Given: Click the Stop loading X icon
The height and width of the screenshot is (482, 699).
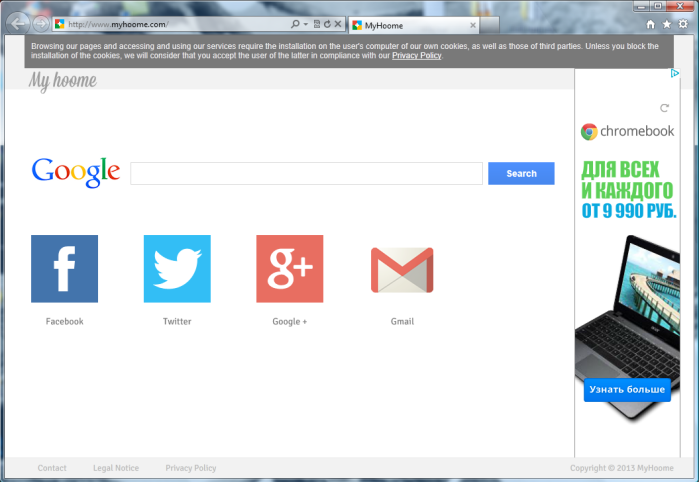Looking at the screenshot, I should (338, 24).
